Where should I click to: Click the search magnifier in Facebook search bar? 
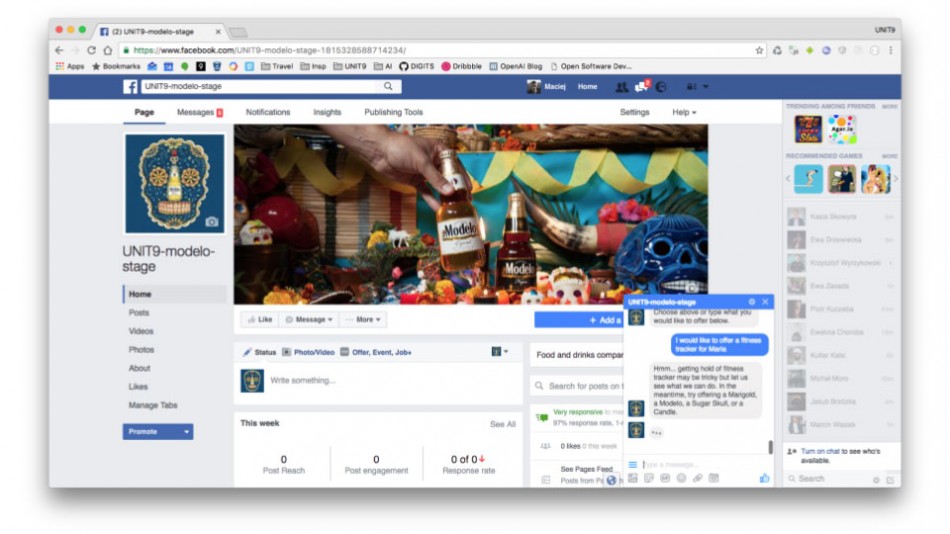coord(388,87)
